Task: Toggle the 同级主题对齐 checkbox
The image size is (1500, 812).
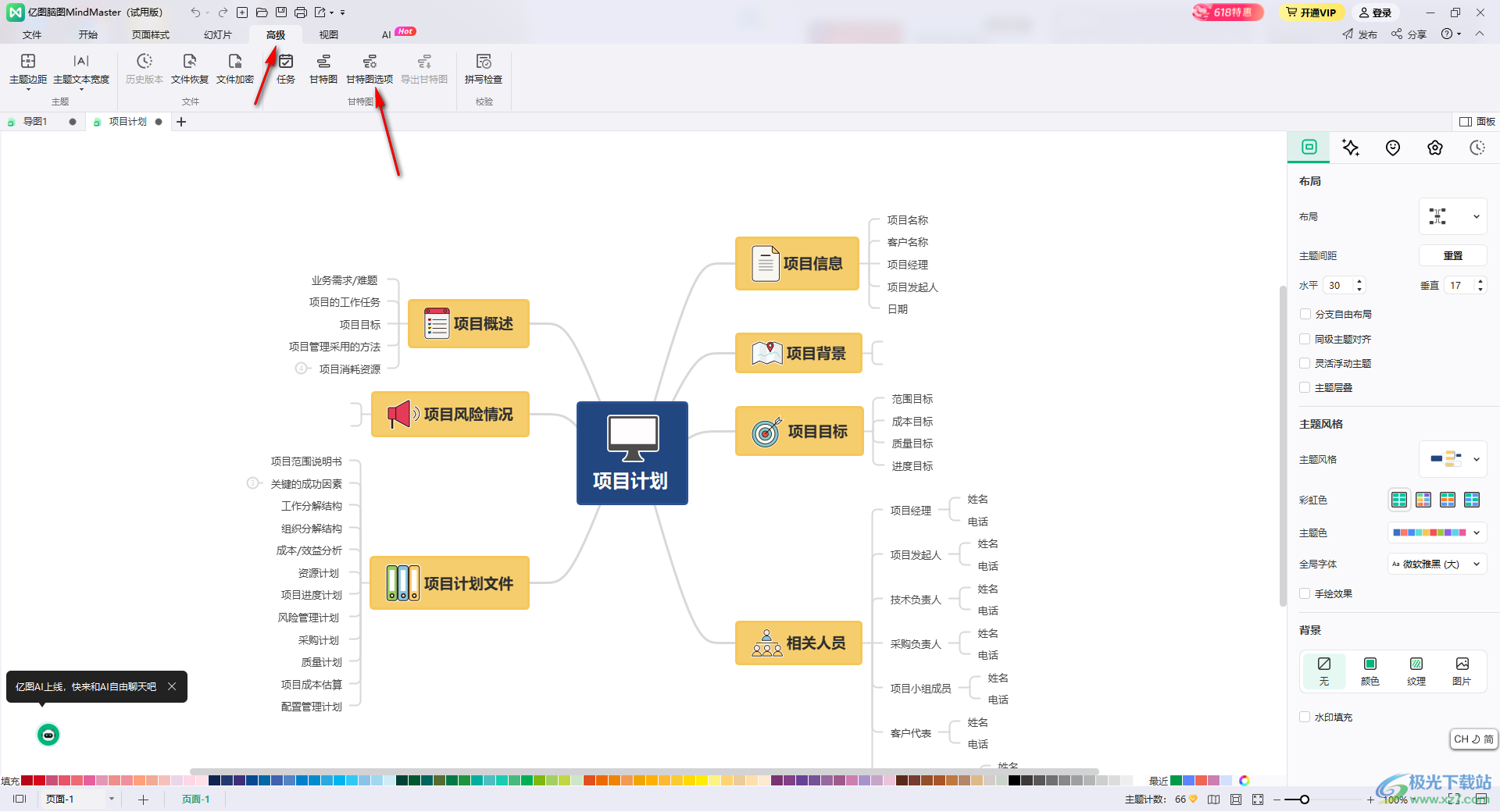Action: click(x=1305, y=339)
